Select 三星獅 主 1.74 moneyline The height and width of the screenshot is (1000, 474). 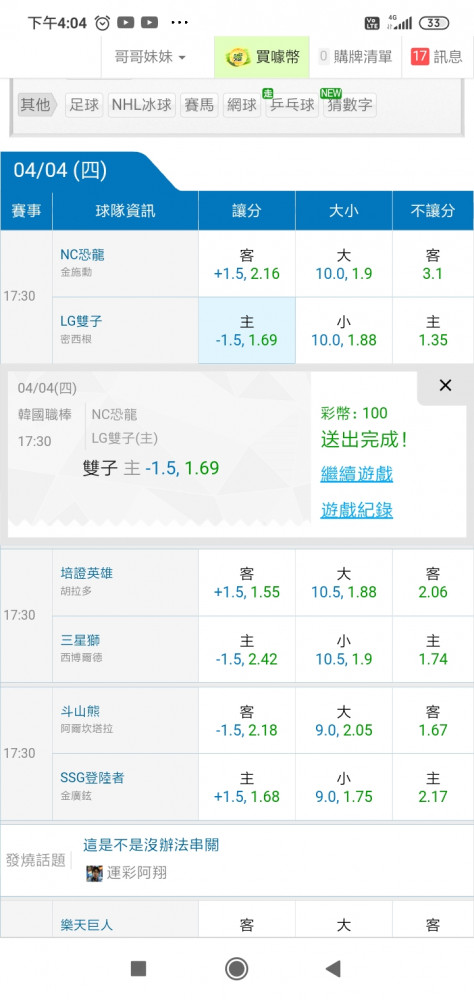tap(433, 649)
